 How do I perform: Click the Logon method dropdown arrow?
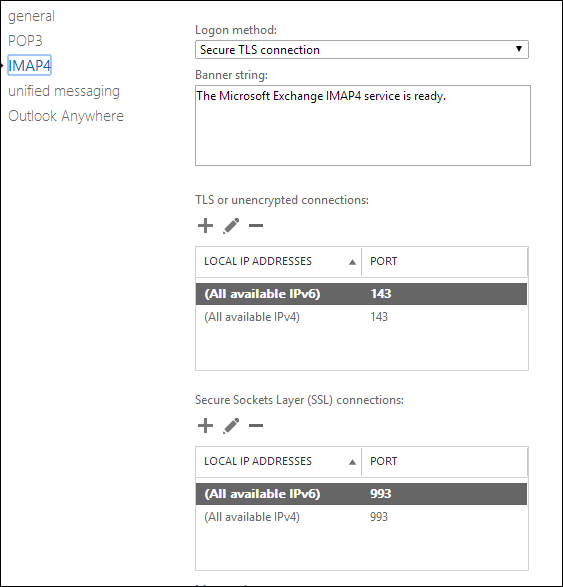point(518,49)
